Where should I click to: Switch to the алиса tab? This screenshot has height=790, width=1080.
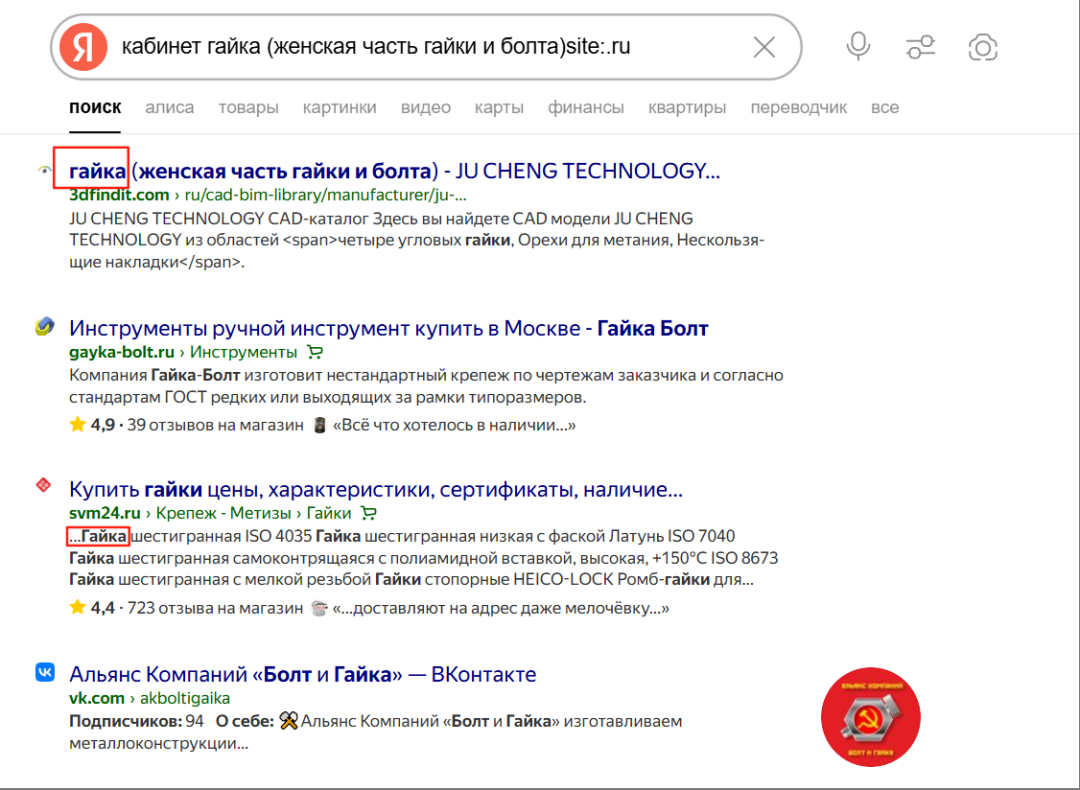[x=169, y=107]
